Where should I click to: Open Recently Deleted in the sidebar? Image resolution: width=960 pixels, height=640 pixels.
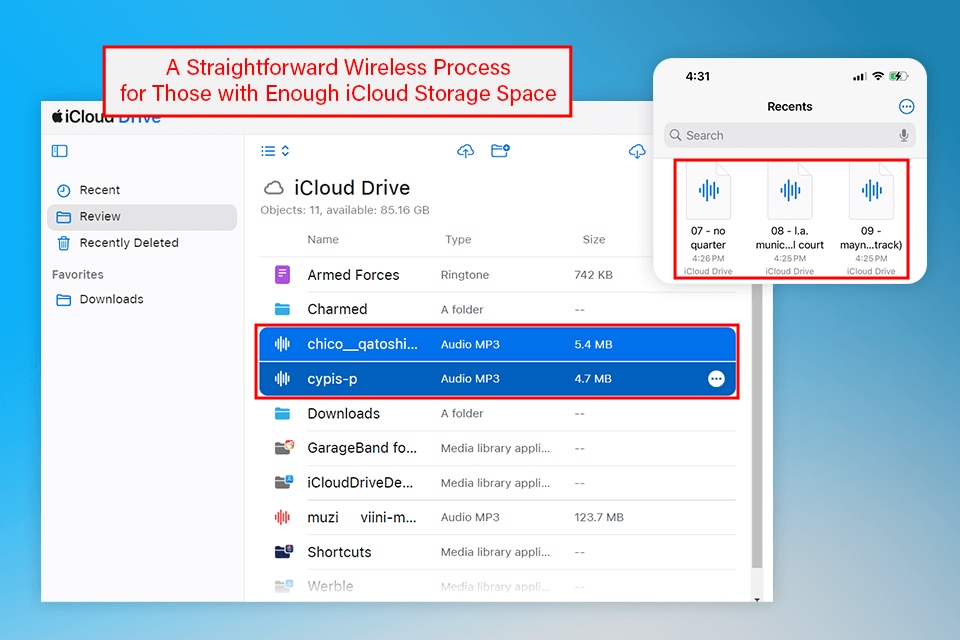coord(142,243)
